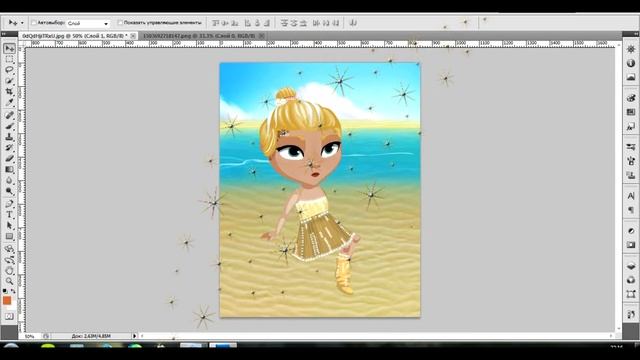
Task: Switch to the first document tab at 50%
Action: (x=75, y=36)
